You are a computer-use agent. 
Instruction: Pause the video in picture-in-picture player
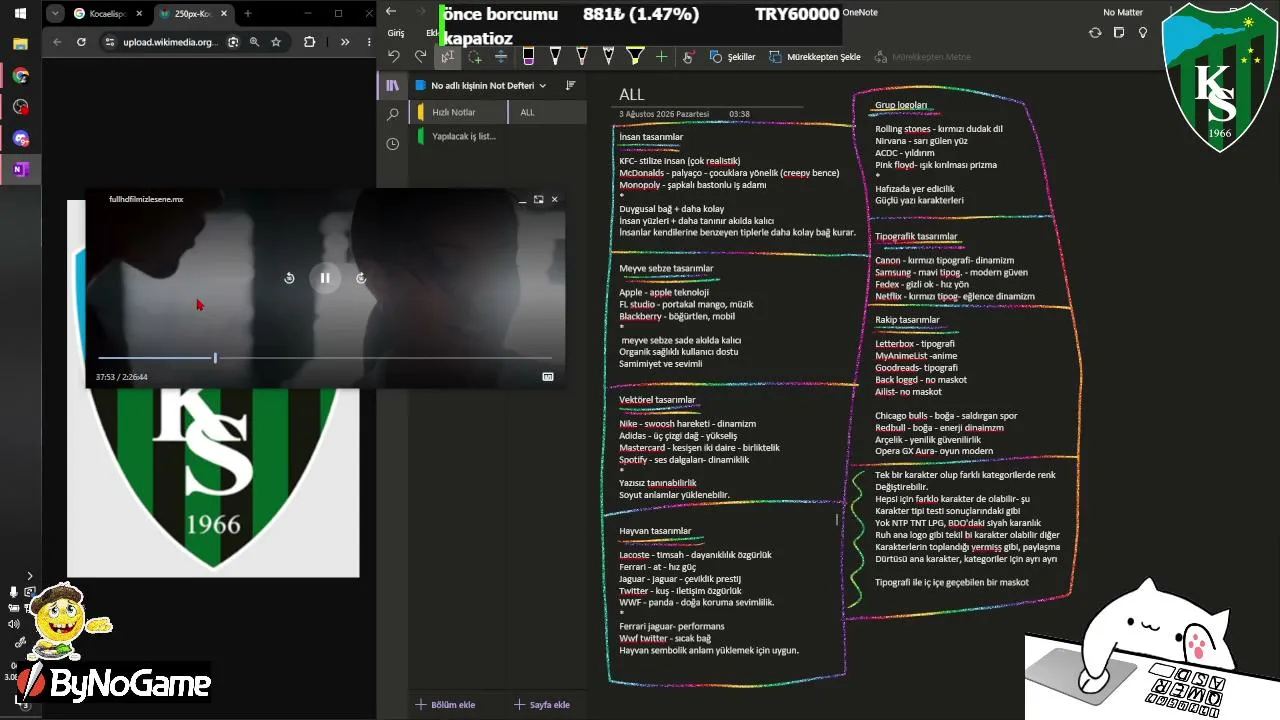325,278
